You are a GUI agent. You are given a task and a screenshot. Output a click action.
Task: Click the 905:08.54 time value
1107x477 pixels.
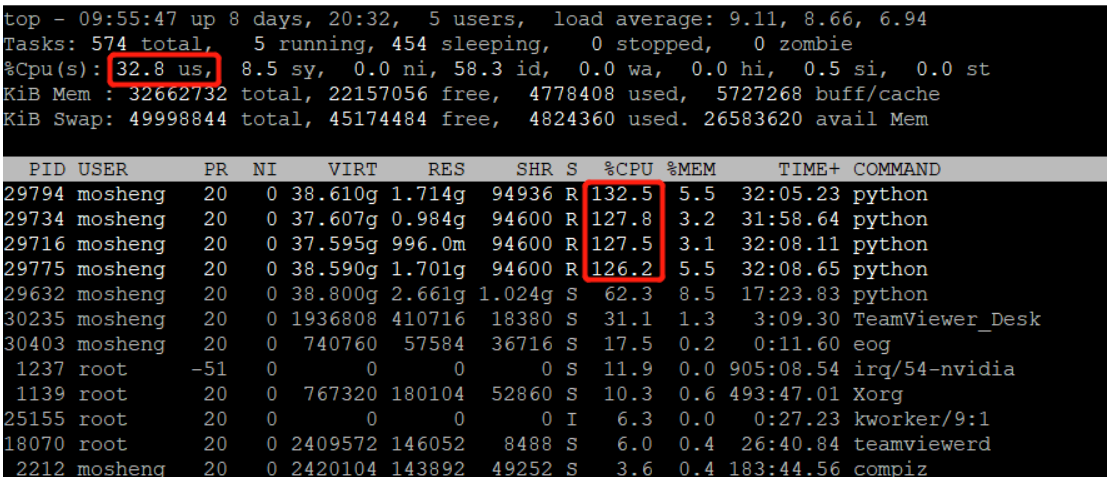coord(784,370)
